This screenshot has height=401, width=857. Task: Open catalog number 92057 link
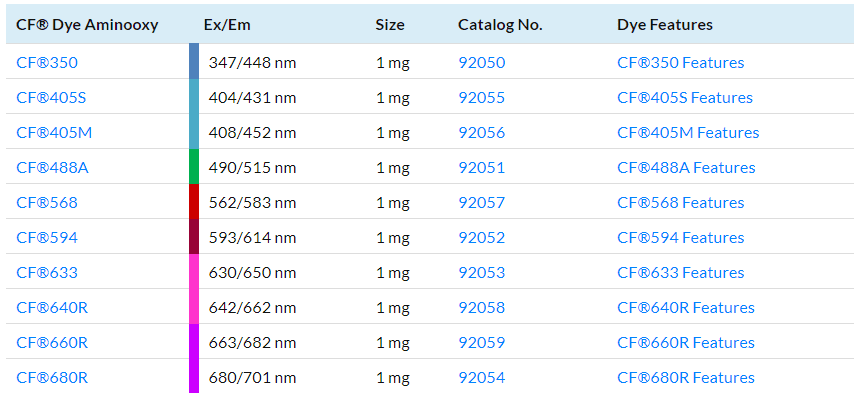tap(481, 203)
